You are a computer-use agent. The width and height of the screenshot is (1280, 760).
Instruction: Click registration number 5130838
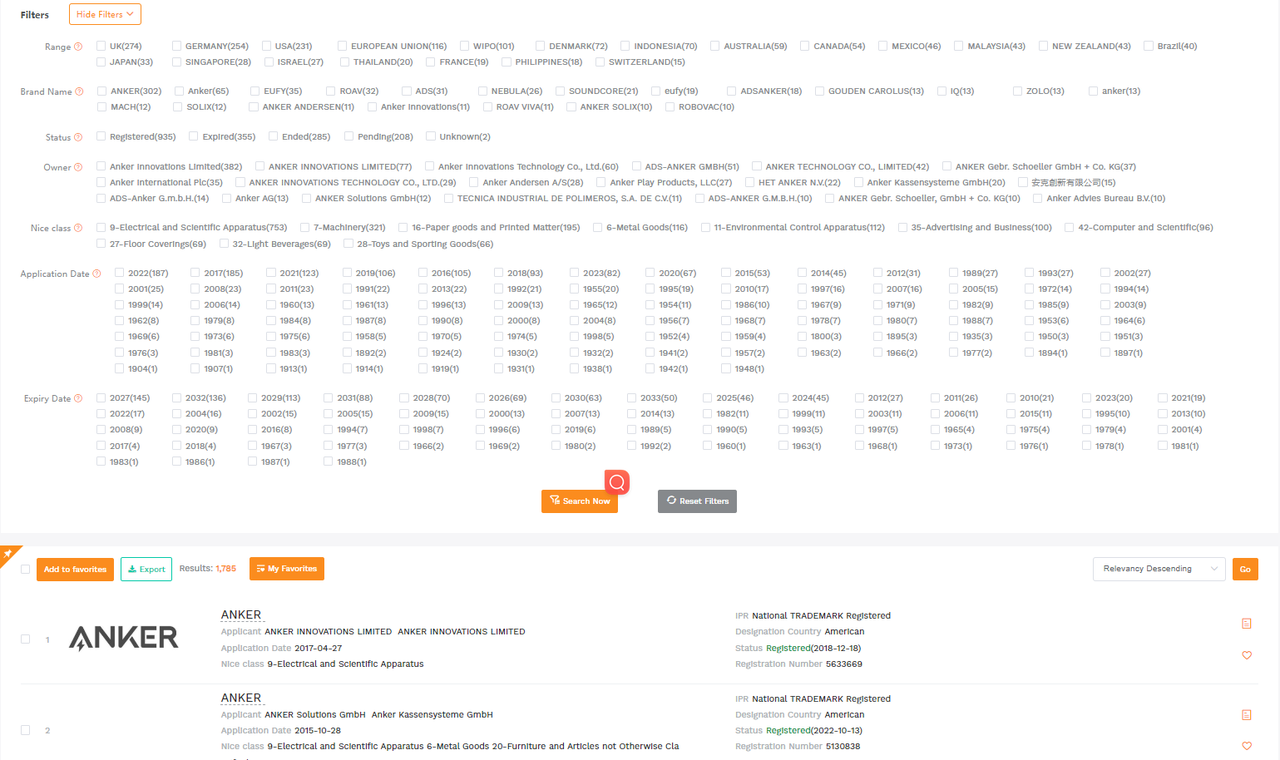point(843,747)
